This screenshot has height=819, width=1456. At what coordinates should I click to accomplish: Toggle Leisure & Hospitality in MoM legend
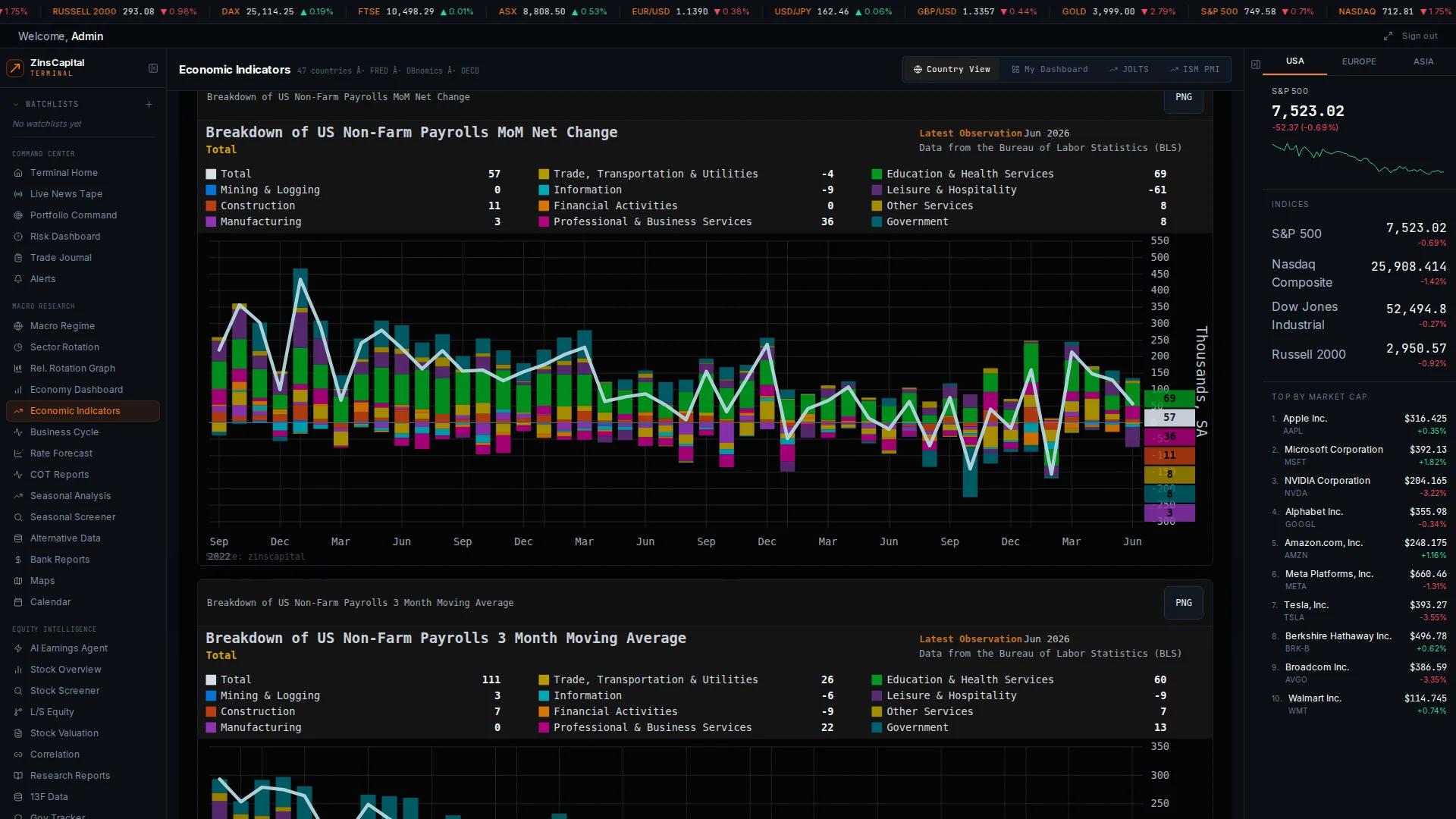1019,190
